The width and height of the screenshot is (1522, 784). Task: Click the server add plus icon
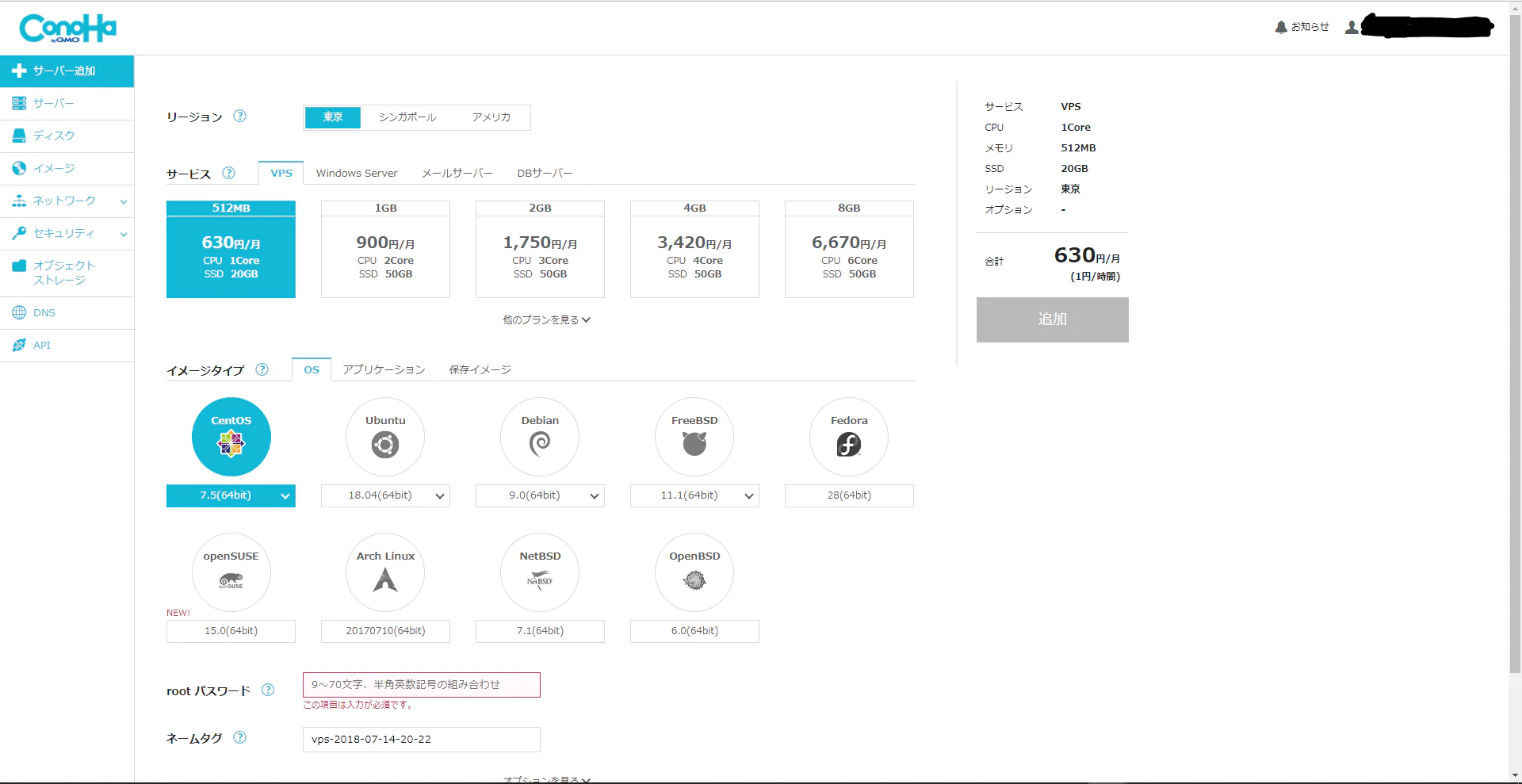pos(19,71)
